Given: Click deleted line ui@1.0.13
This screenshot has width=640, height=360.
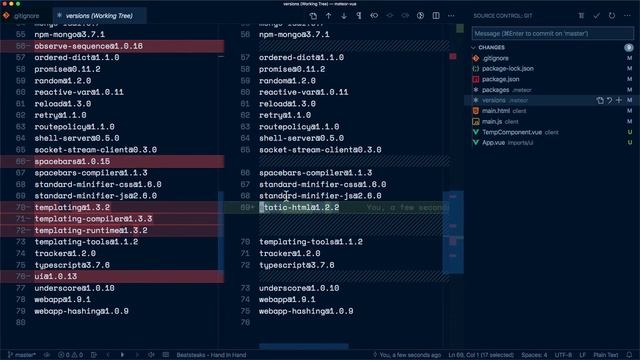Looking at the screenshot, I should pyautogui.click(x=56, y=276).
